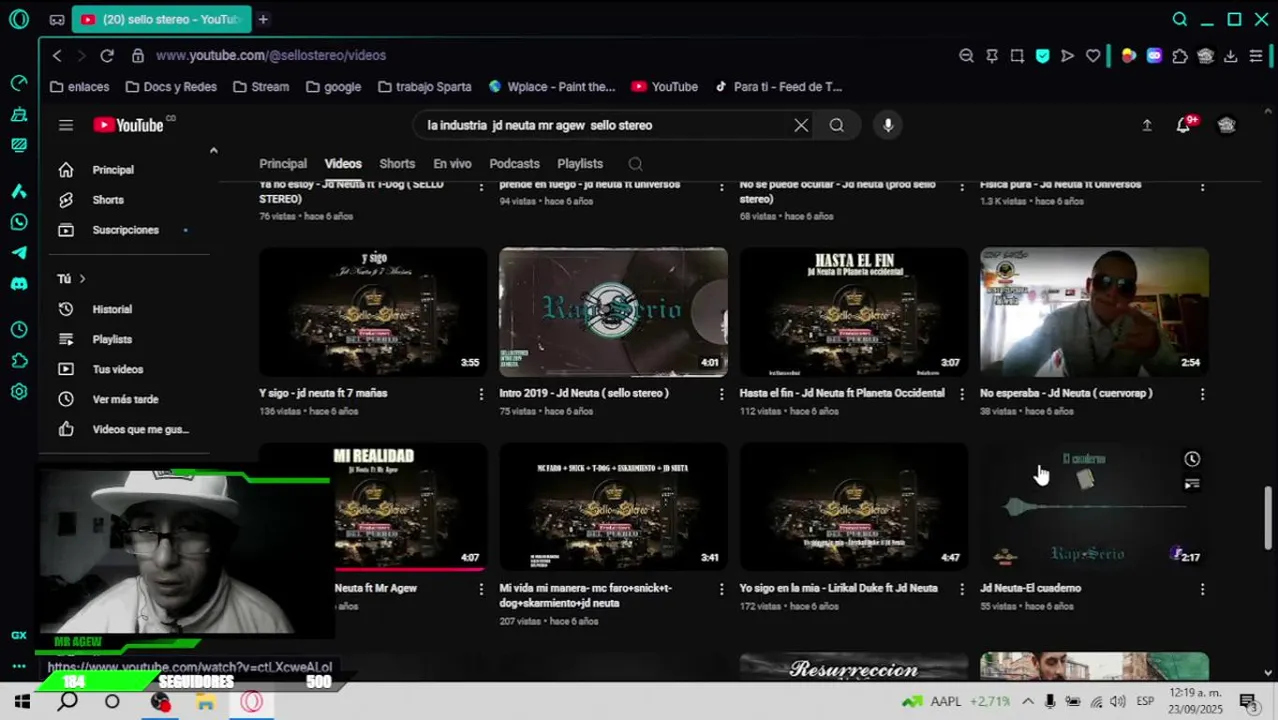The height and width of the screenshot is (720, 1278).
Task: Activate voice search microphone
Action: click(888, 125)
